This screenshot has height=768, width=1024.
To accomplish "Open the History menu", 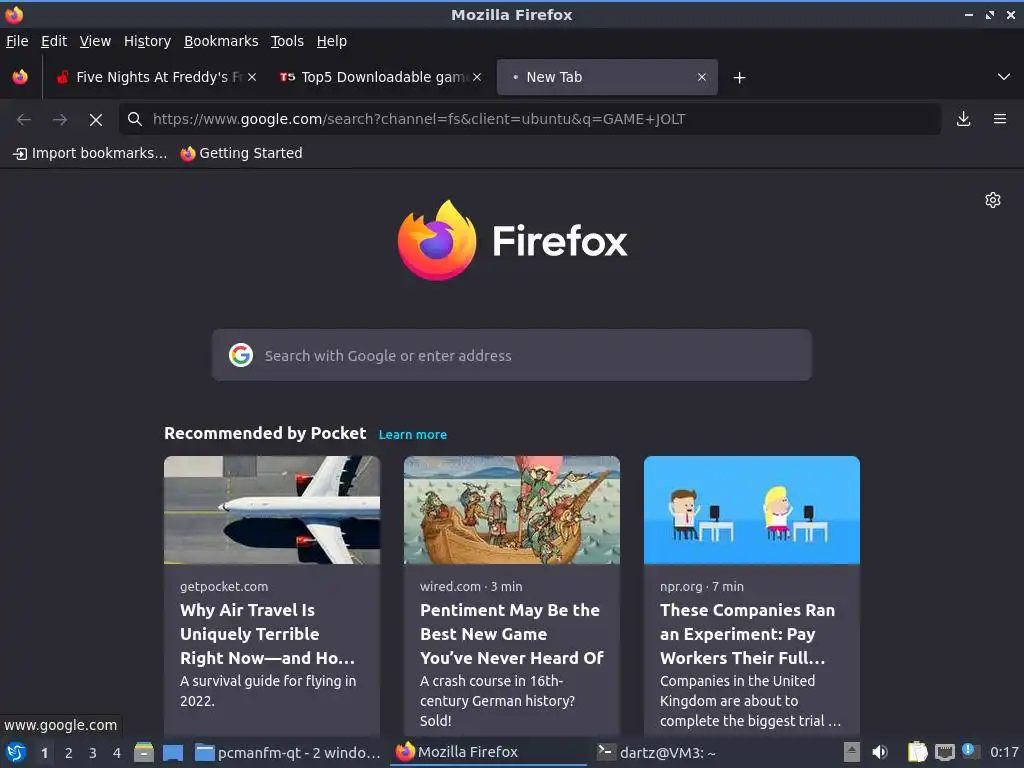I will click(x=148, y=41).
